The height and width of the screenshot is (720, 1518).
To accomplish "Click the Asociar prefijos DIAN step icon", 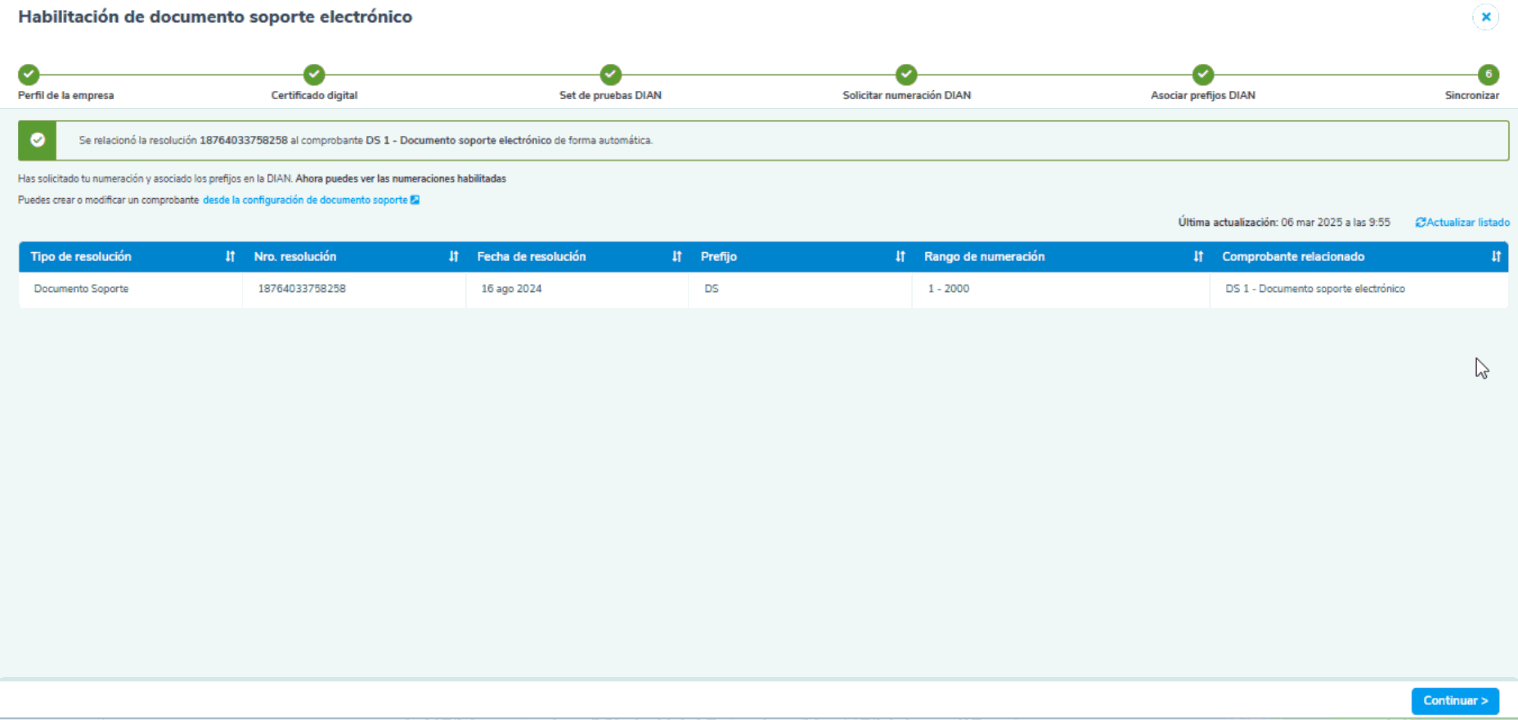I will point(1203,75).
